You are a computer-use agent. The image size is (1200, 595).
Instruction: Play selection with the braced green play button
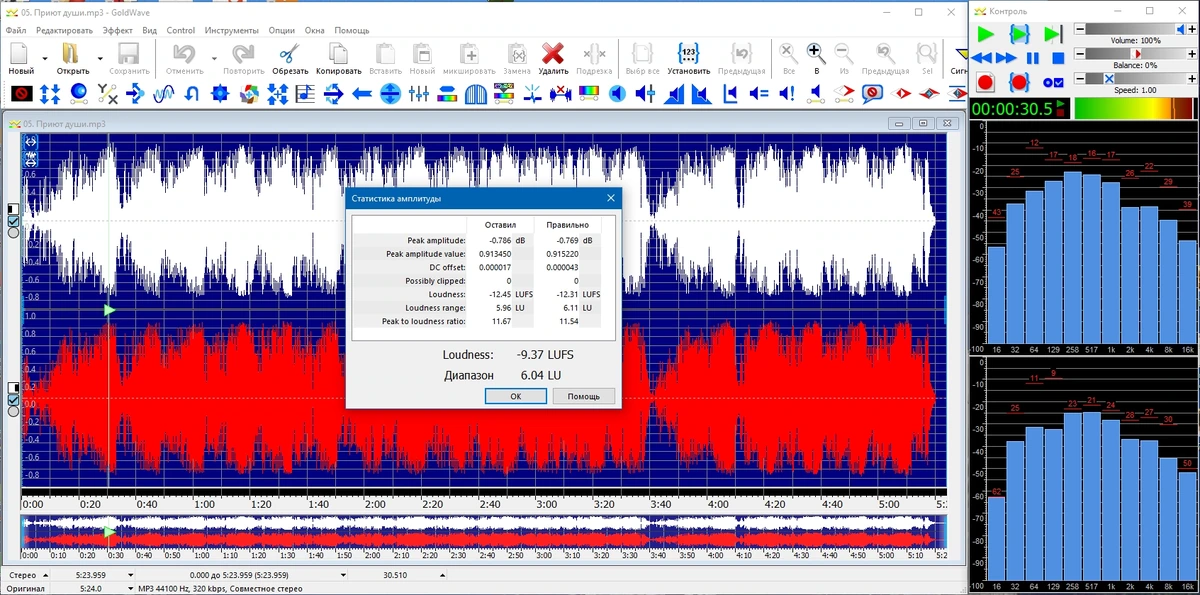[x=1019, y=34]
